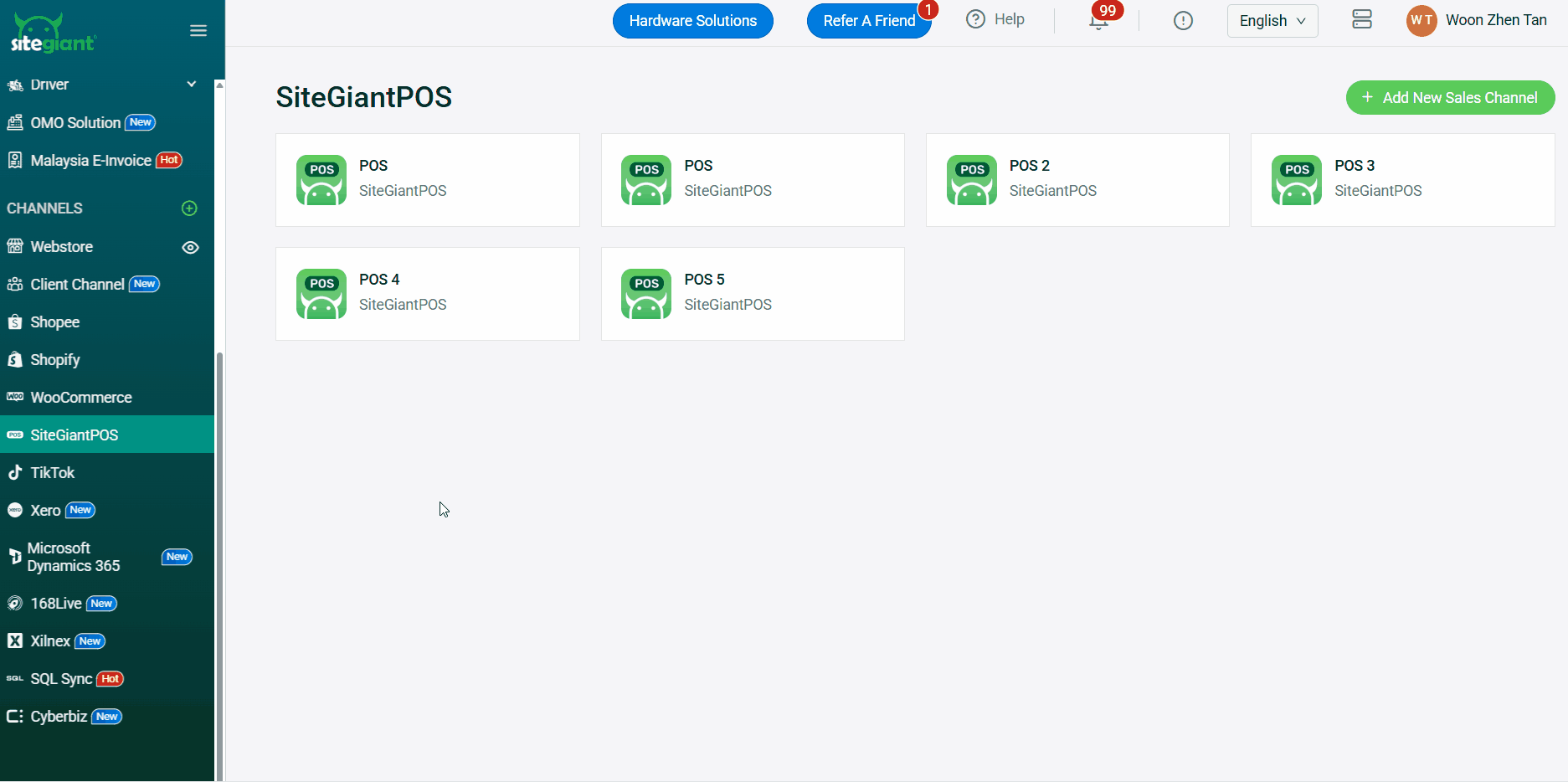Screen dimensions: 1568x782
Task: Click the plus icon beside CHANNELS
Action: (189, 208)
